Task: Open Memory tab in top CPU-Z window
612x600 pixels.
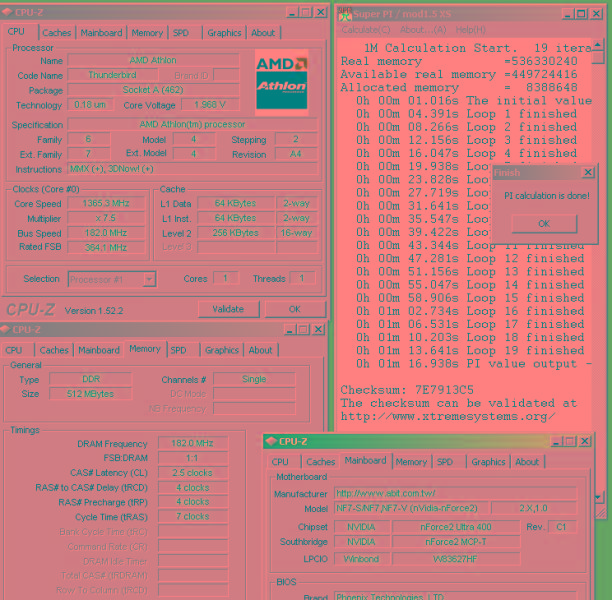Action: [x=147, y=33]
